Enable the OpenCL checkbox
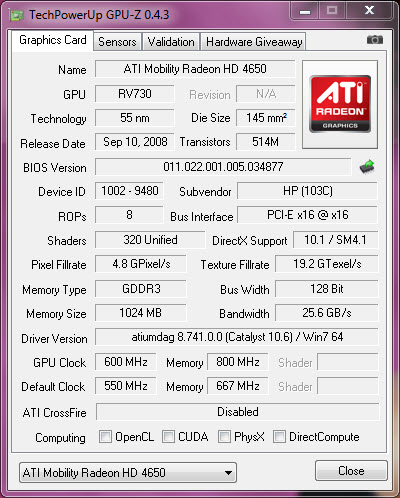This screenshot has width=400, height=498. (x=105, y=436)
